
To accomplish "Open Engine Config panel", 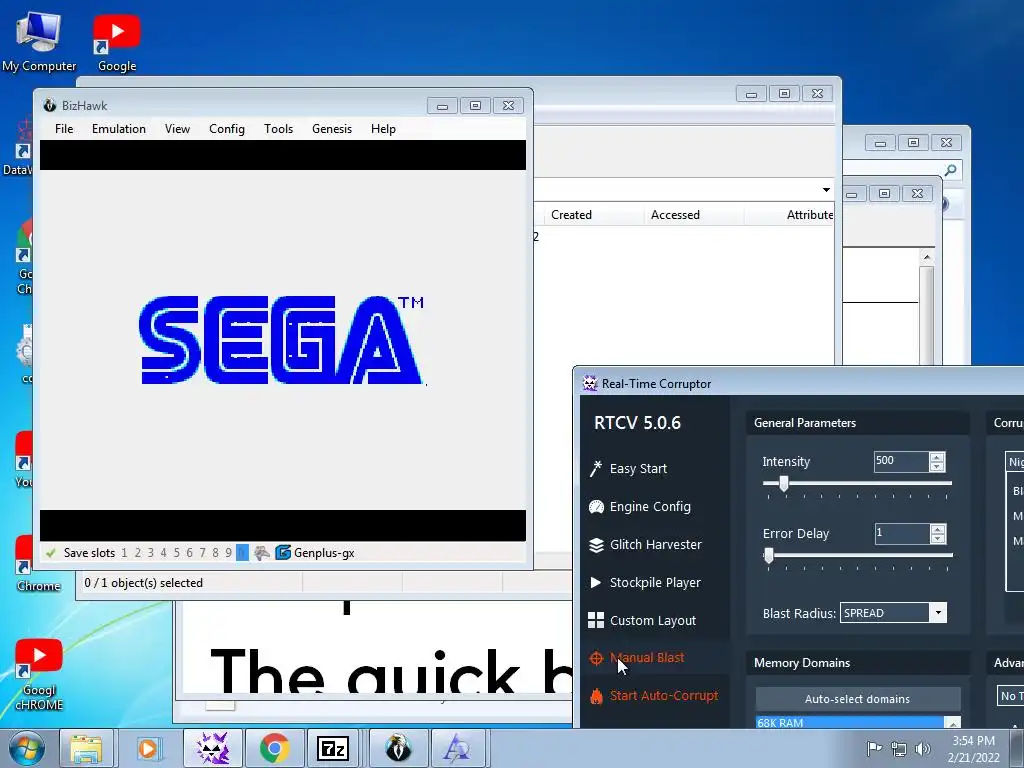I will pos(639,507).
